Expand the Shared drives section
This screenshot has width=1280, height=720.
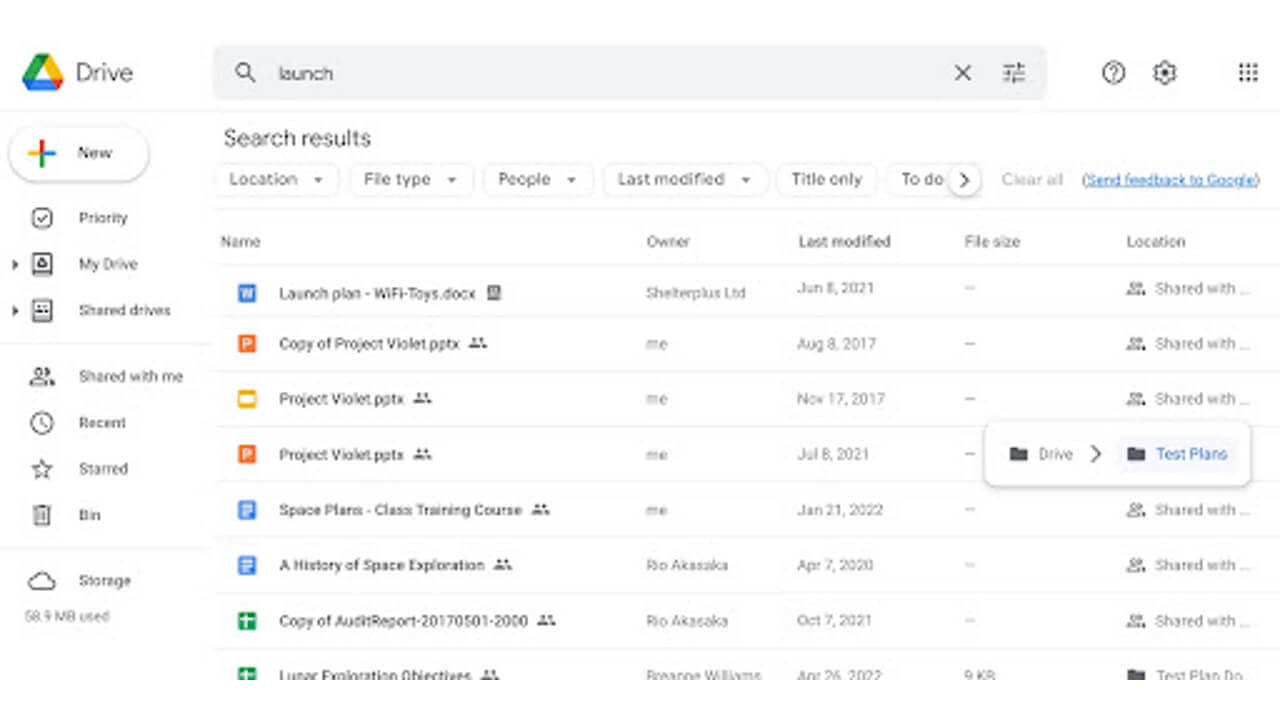(x=14, y=310)
